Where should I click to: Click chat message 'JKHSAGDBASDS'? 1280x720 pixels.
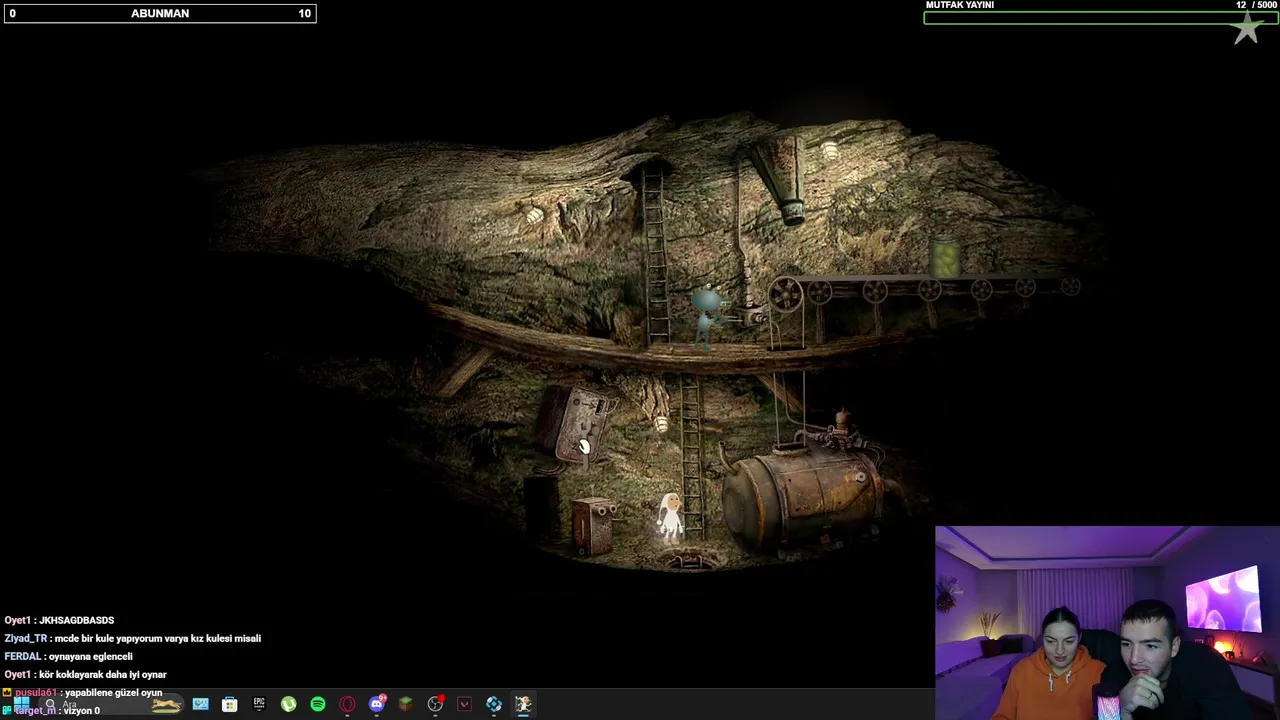click(x=76, y=620)
